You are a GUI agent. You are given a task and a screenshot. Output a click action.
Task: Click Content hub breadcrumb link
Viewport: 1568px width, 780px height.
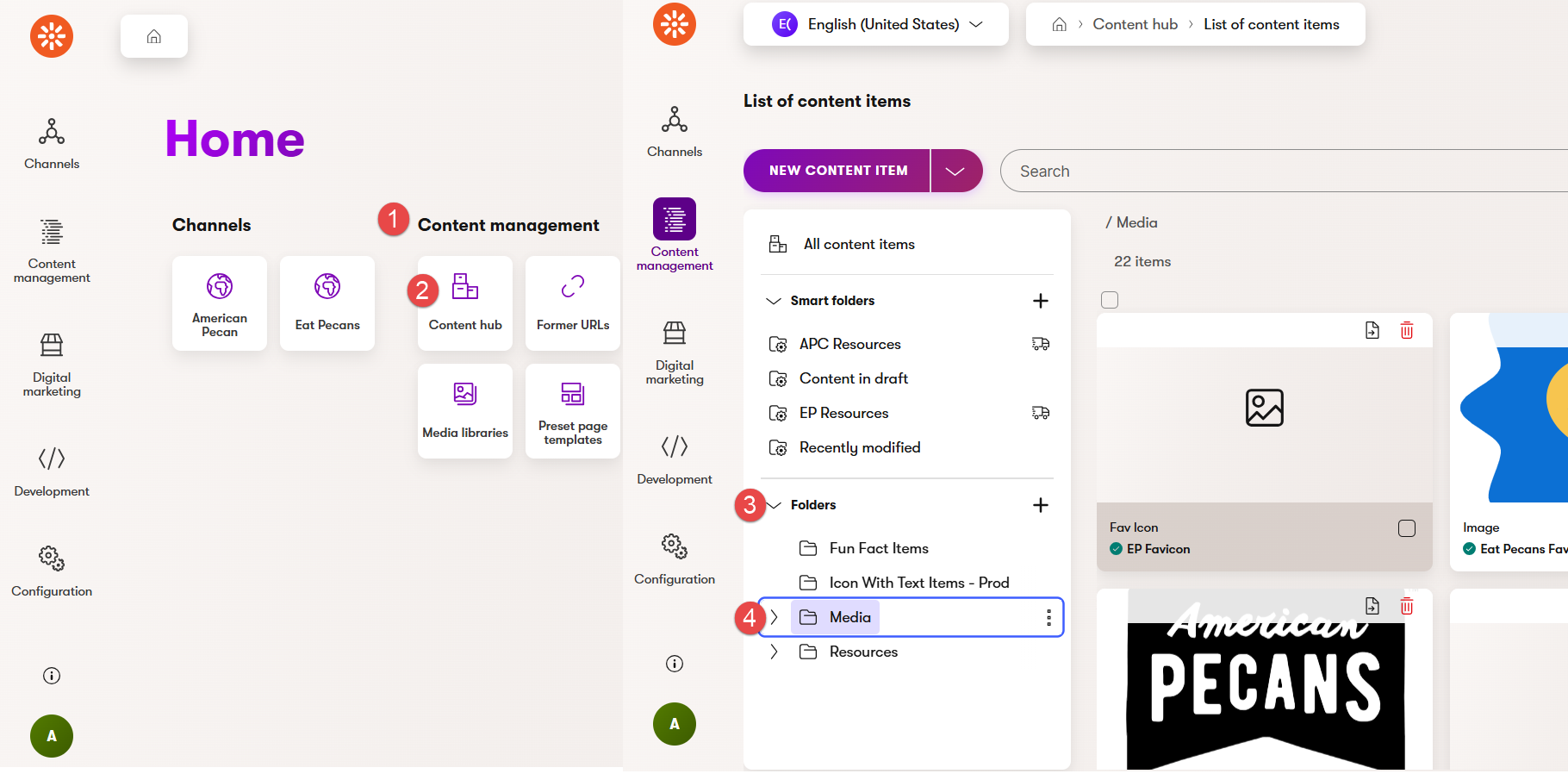(x=1135, y=24)
